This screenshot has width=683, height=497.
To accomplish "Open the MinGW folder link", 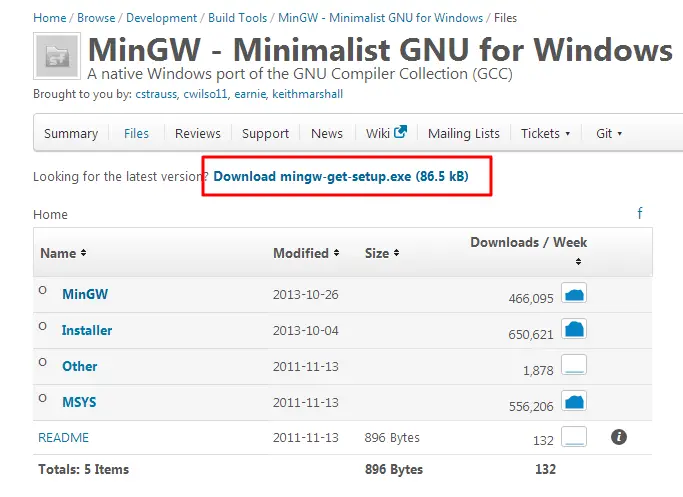I will 85,294.
